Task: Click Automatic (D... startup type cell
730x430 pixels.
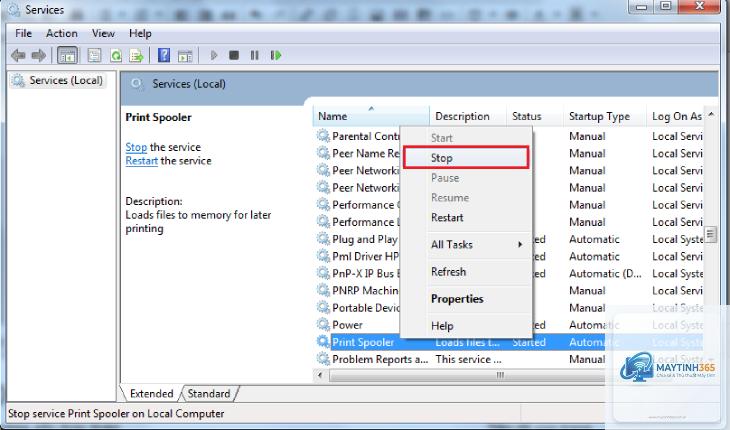Action: (605, 274)
